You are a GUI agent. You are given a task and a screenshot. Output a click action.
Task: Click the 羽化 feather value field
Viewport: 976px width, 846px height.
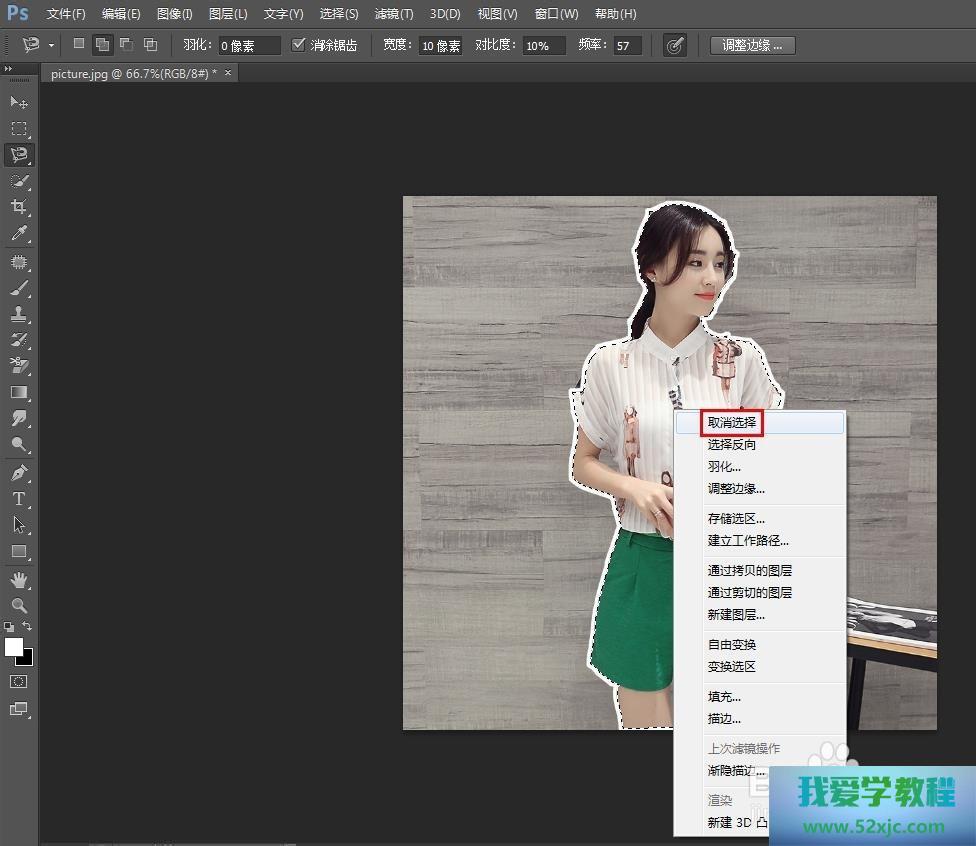point(249,46)
